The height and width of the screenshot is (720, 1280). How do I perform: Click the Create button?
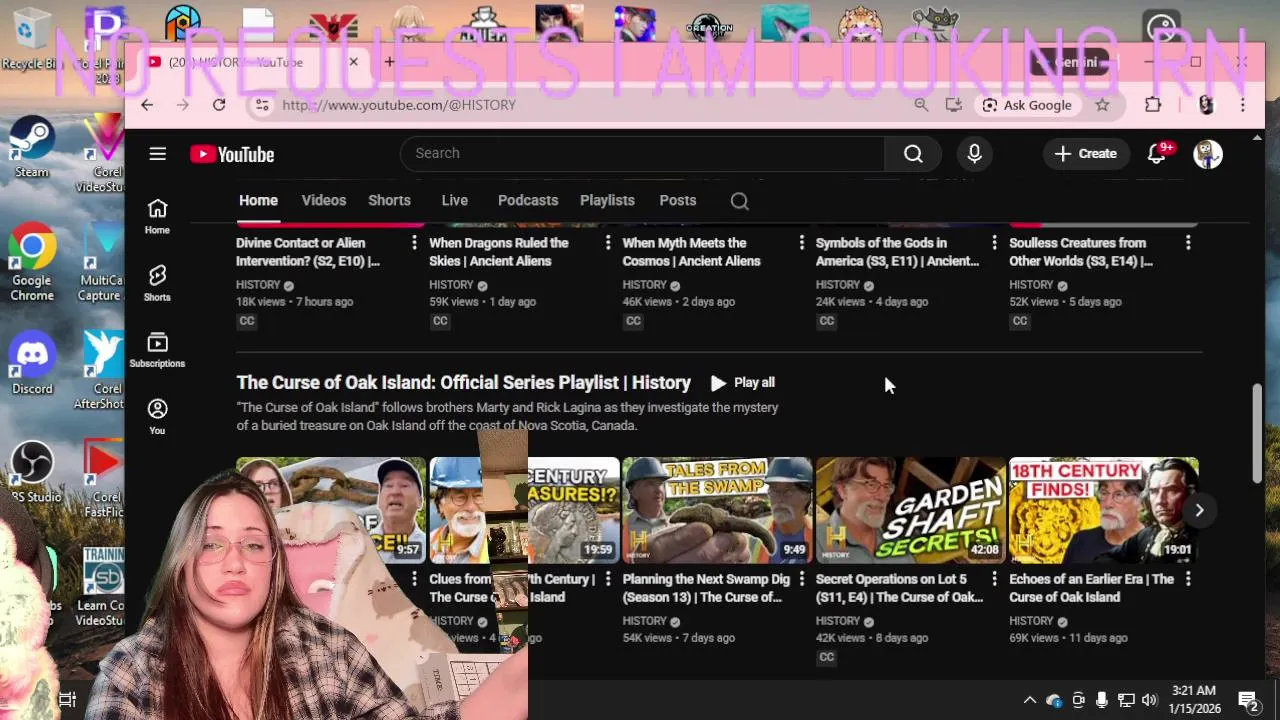coord(1085,153)
